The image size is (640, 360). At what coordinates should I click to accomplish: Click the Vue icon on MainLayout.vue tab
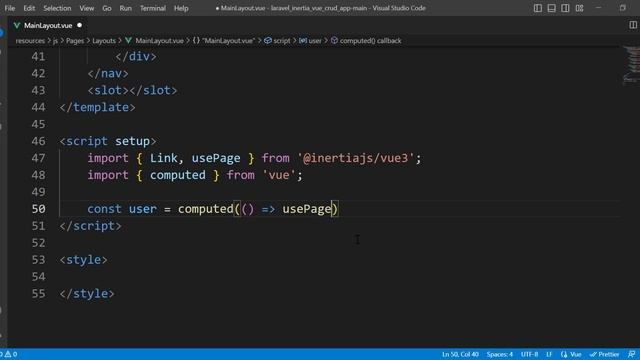click(x=17, y=25)
